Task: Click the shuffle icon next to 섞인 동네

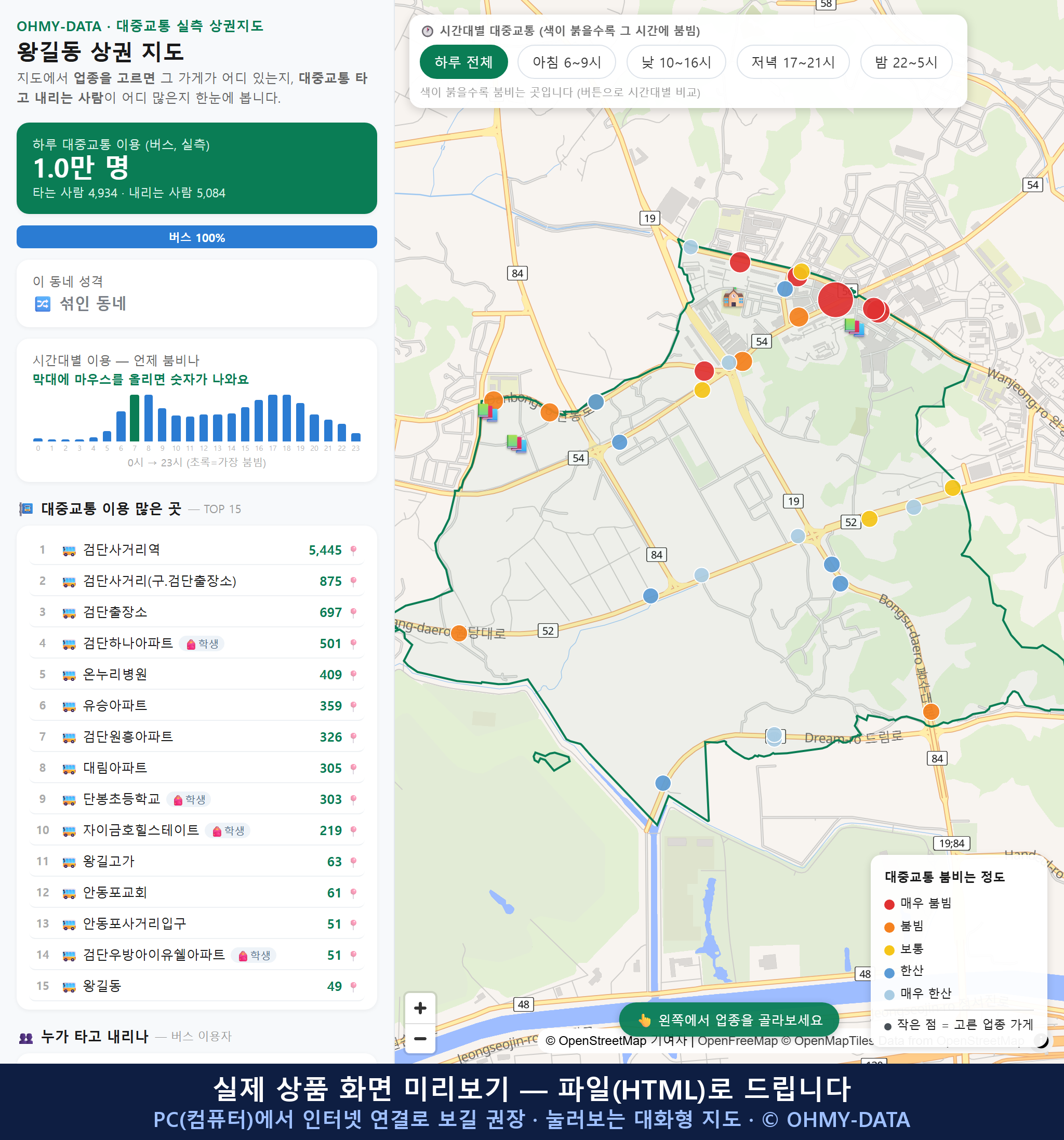Action: click(43, 303)
